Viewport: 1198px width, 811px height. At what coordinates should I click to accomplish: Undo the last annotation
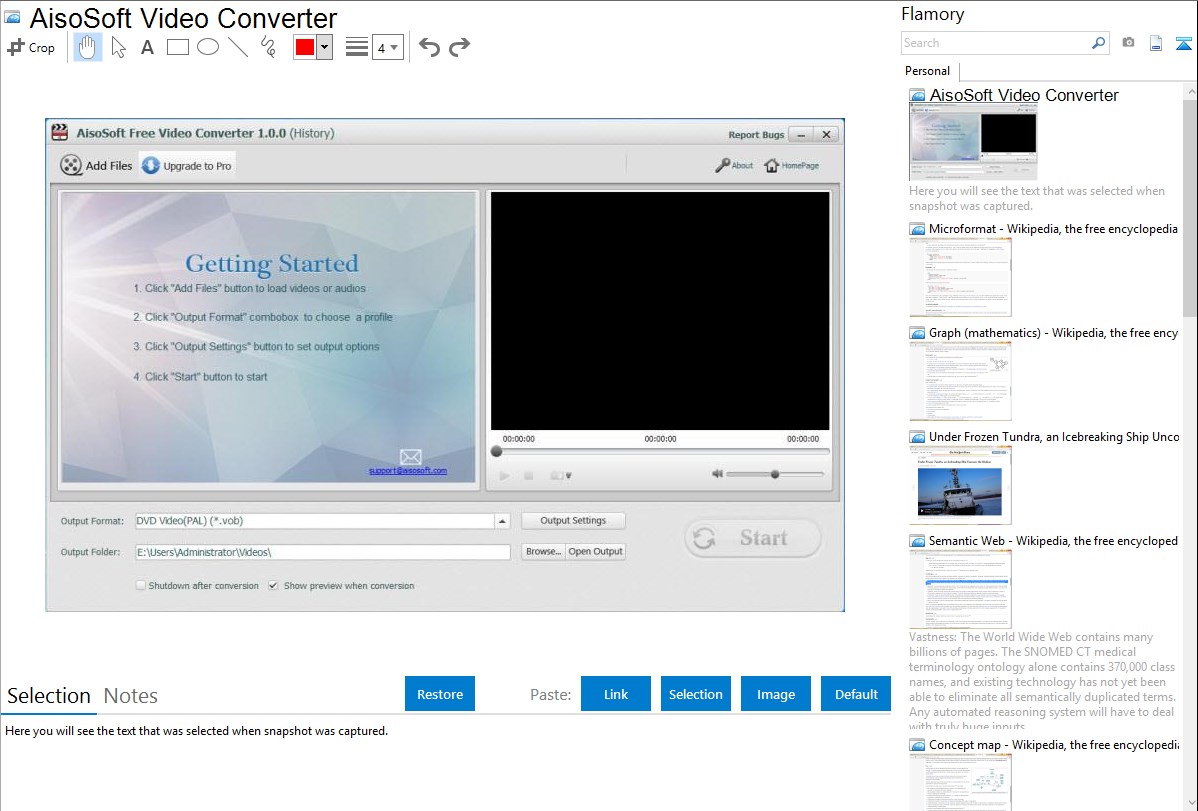[429, 47]
